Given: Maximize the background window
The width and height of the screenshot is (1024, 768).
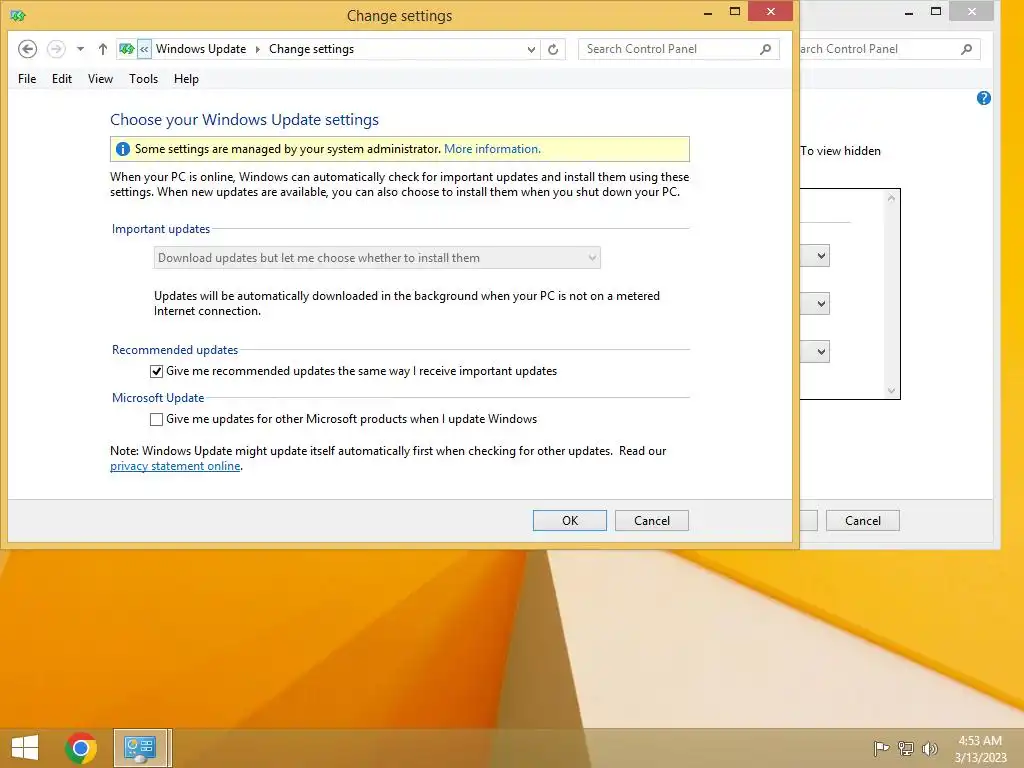Looking at the screenshot, I should [x=936, y=12].
